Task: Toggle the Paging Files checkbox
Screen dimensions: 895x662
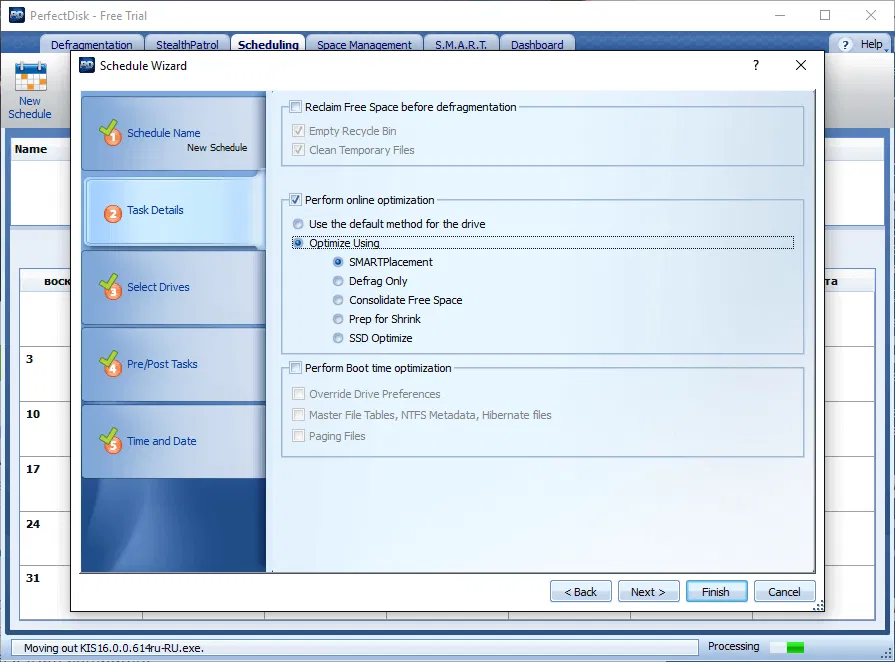Action: [x=298, y=436]
